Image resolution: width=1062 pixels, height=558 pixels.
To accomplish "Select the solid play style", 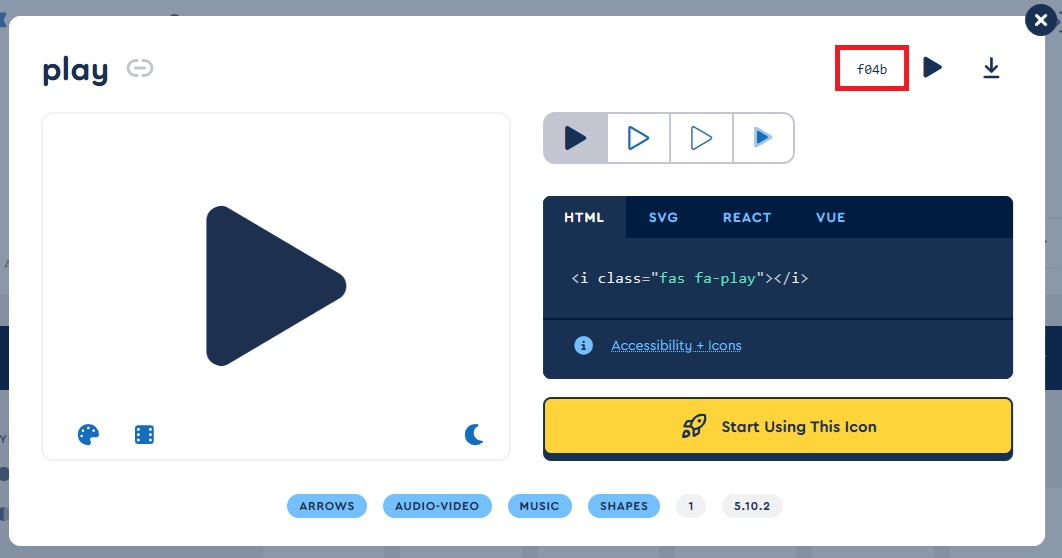I will click(x=575, y=138).
